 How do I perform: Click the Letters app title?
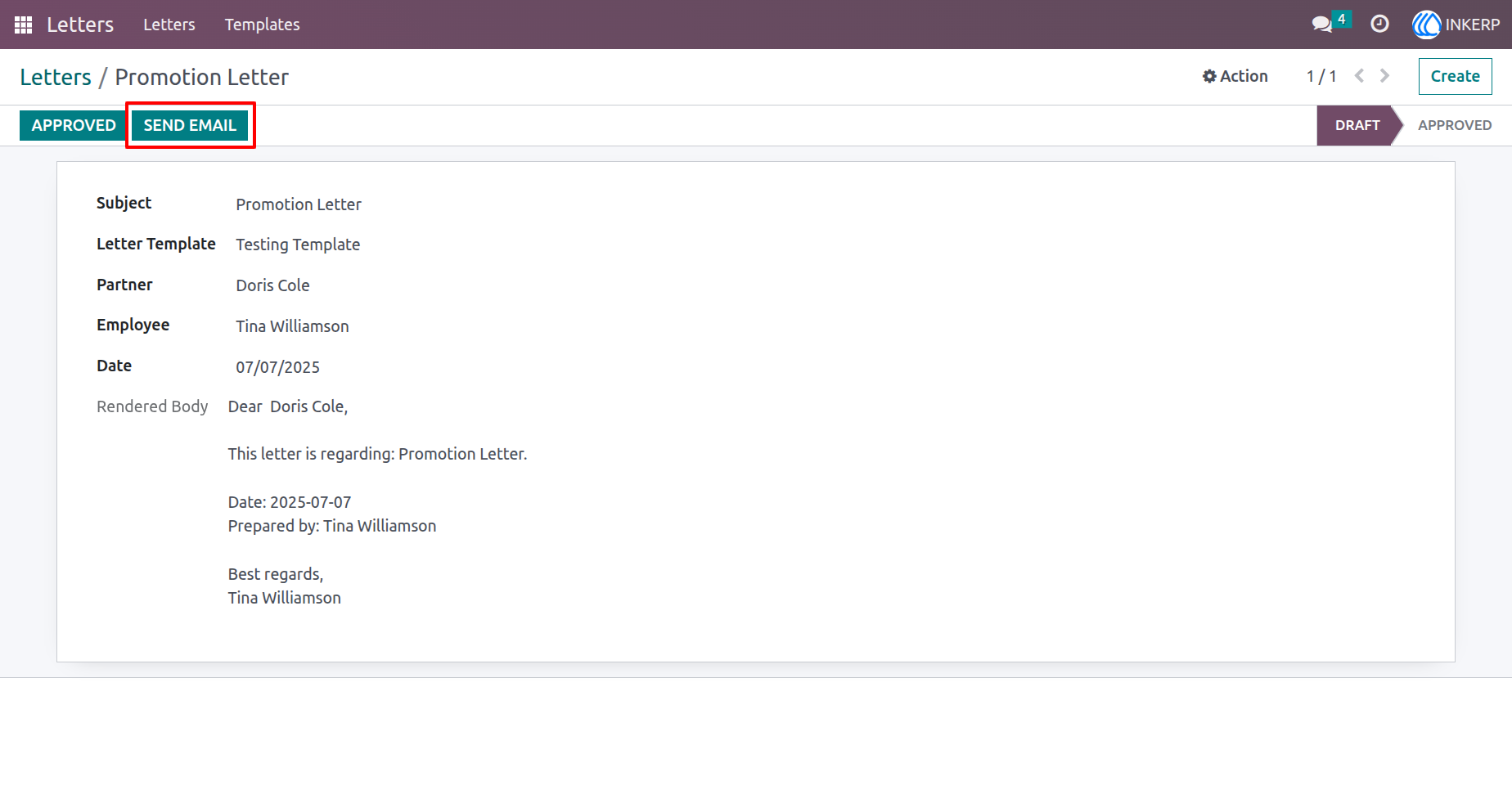(x=80, y=25)
